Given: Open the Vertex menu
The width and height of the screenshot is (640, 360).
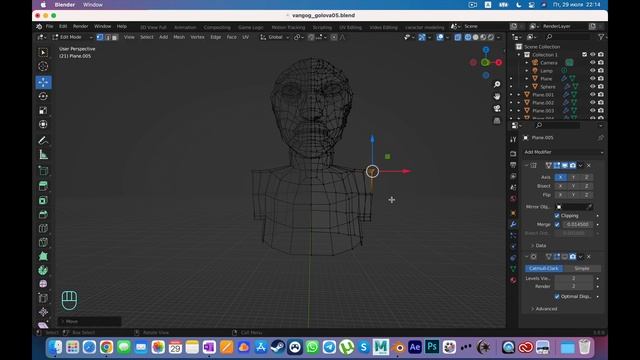Looking at the screenshot, I should click(x=198, y=37).
